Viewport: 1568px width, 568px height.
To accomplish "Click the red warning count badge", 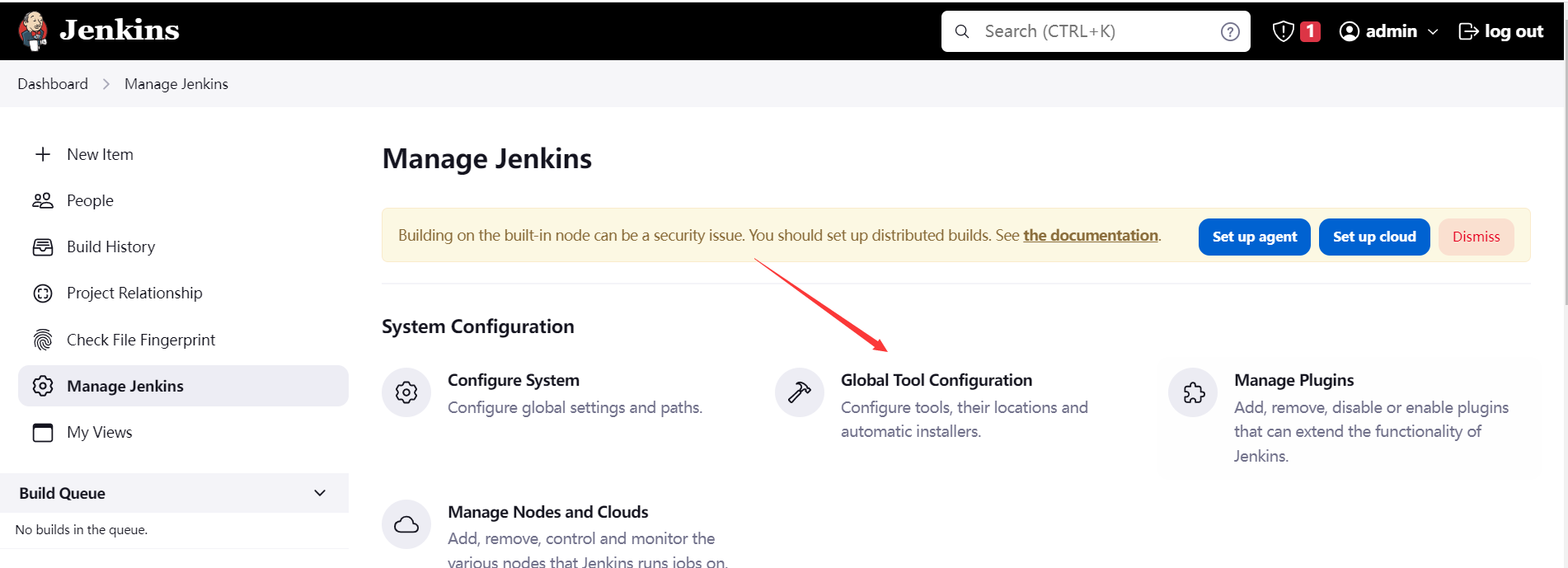I will click(1310, 31).
